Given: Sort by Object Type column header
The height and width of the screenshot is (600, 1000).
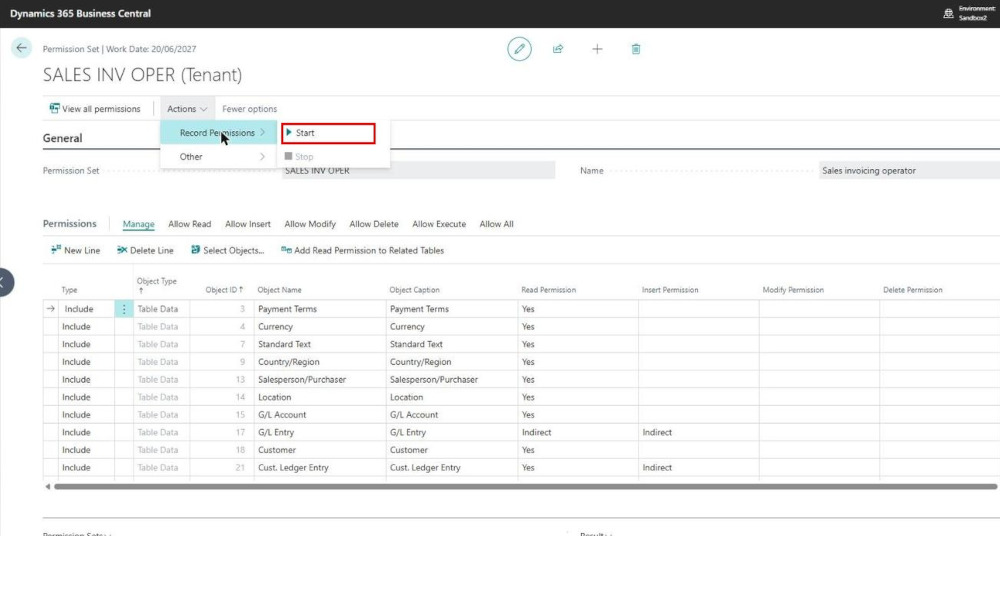Looking at the screenshot, I should click(x=157, y=285).
